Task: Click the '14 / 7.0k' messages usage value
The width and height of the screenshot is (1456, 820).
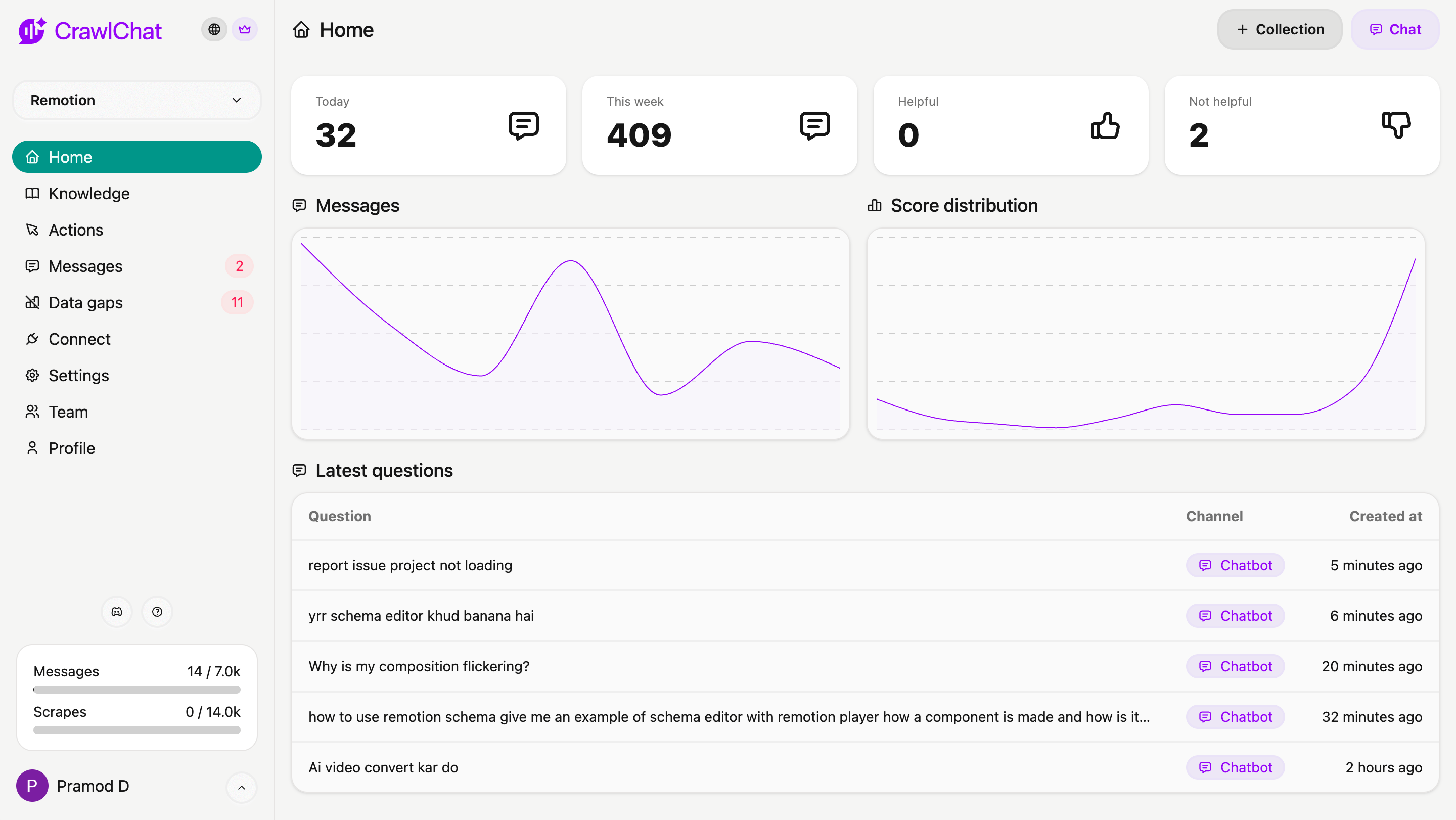Action: tap(214, 671)
